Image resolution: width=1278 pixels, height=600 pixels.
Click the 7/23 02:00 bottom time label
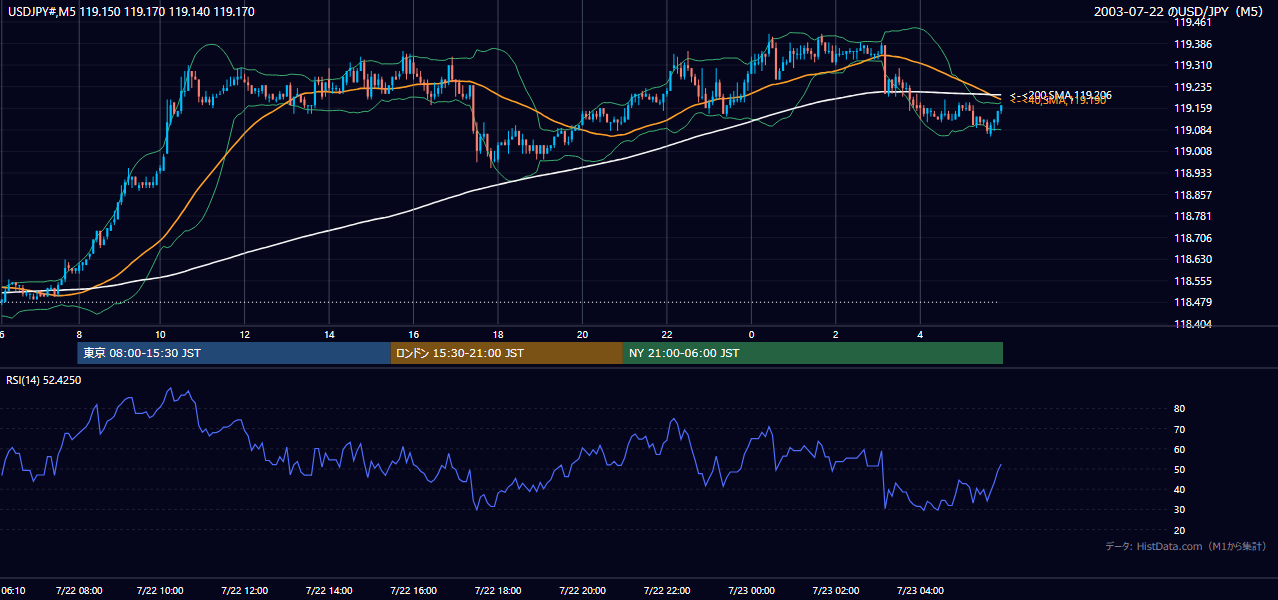click(x=837, y=591)
